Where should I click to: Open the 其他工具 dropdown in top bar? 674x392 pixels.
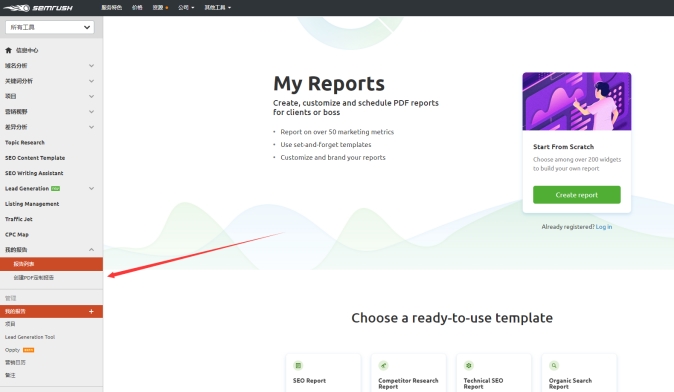[218, 8]
